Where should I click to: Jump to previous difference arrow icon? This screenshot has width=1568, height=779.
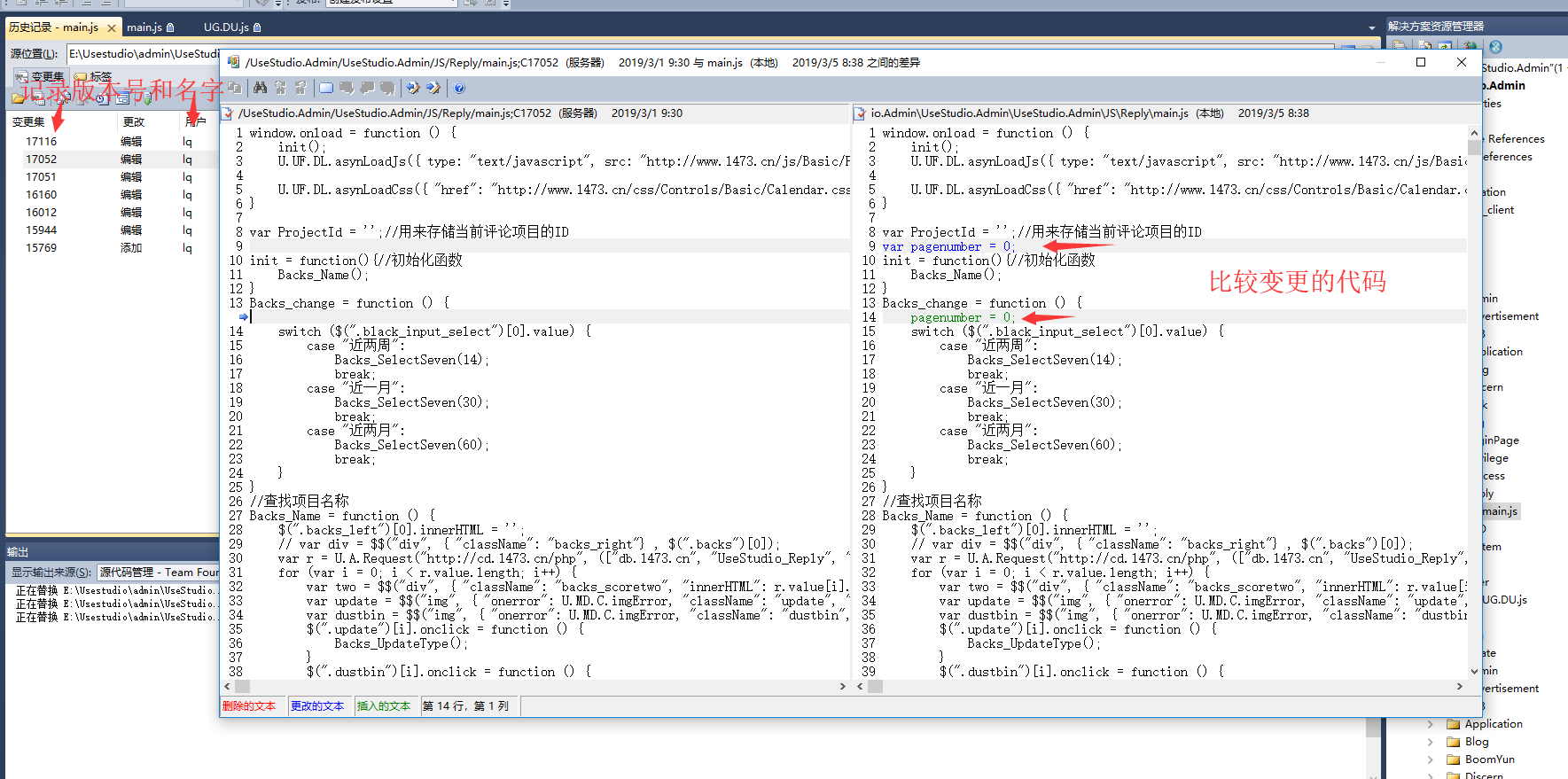point(413,88)
